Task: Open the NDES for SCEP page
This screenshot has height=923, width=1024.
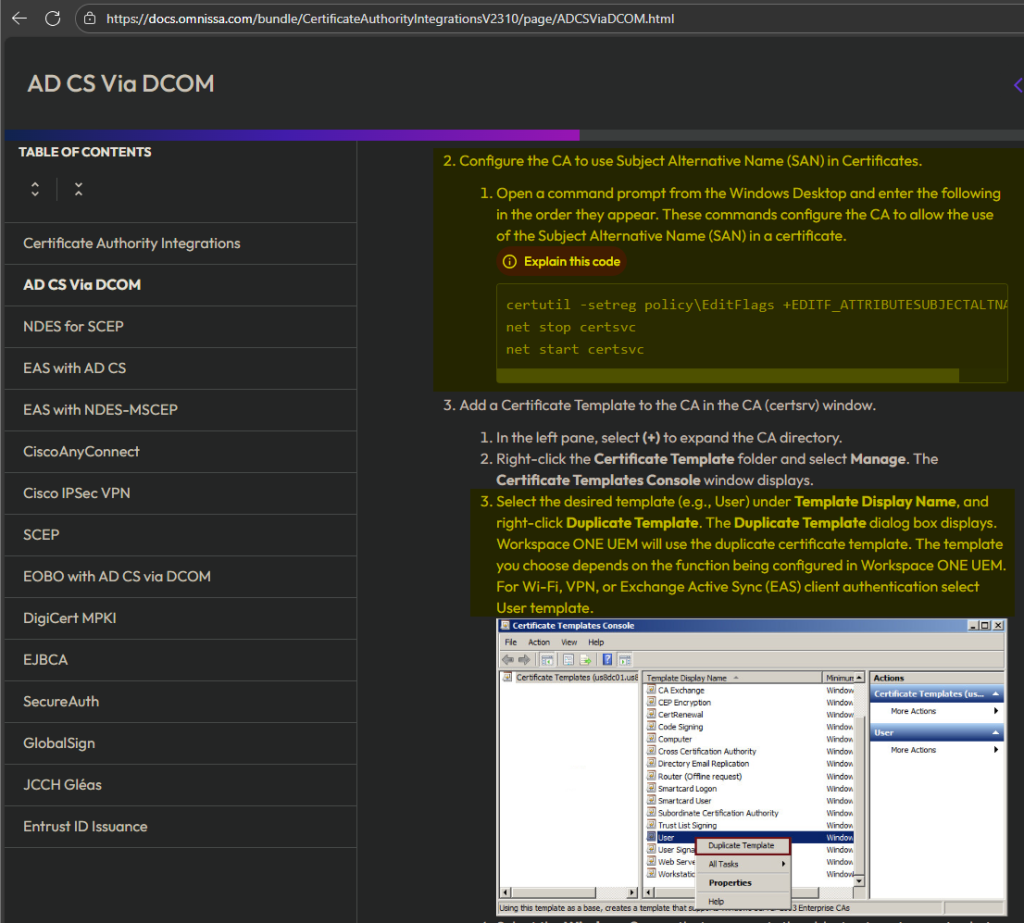Action: [x=73, y=326]
